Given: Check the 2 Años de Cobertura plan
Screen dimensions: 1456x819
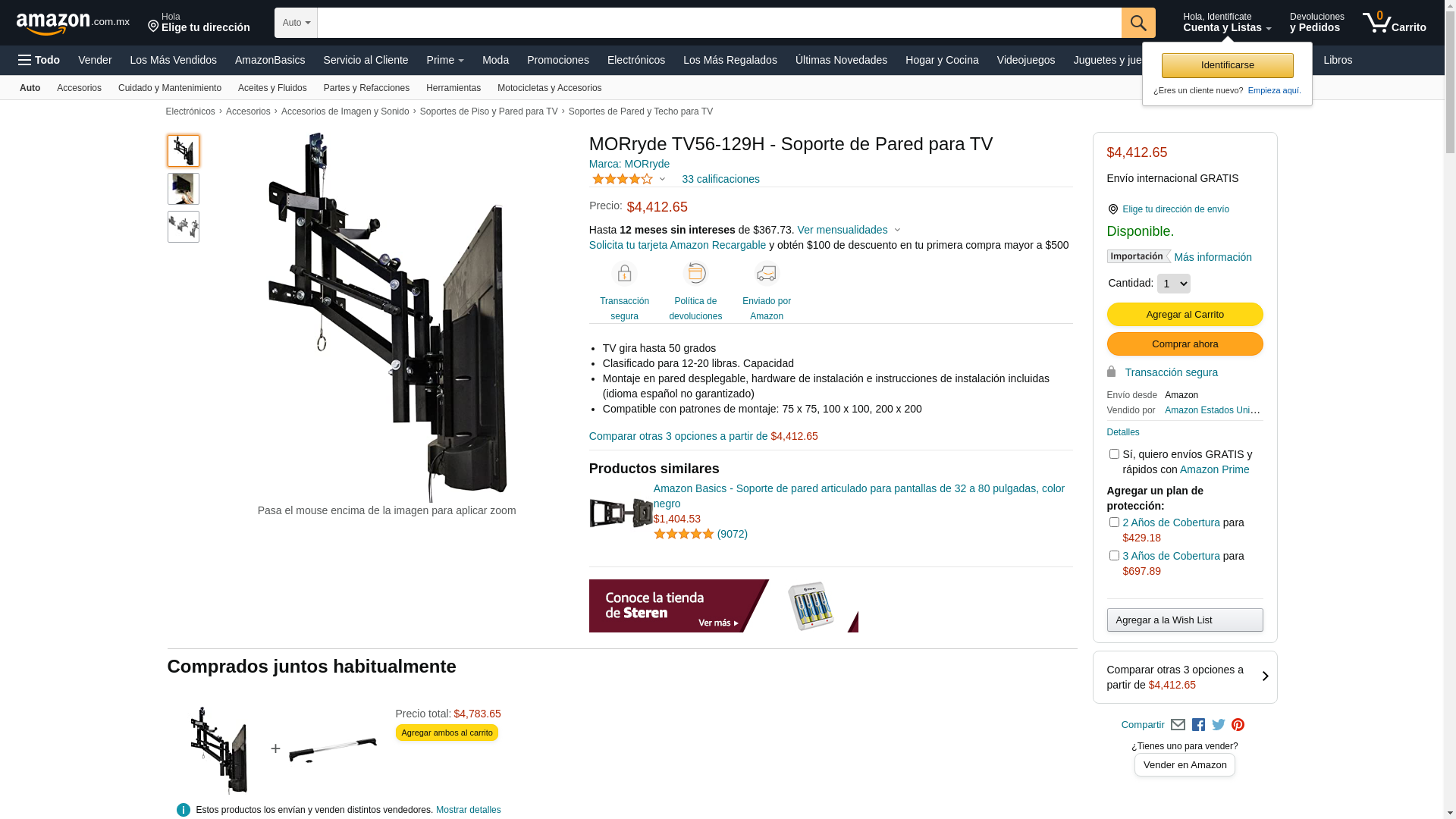Looking at the screenshot, I should coord(1114,522).
